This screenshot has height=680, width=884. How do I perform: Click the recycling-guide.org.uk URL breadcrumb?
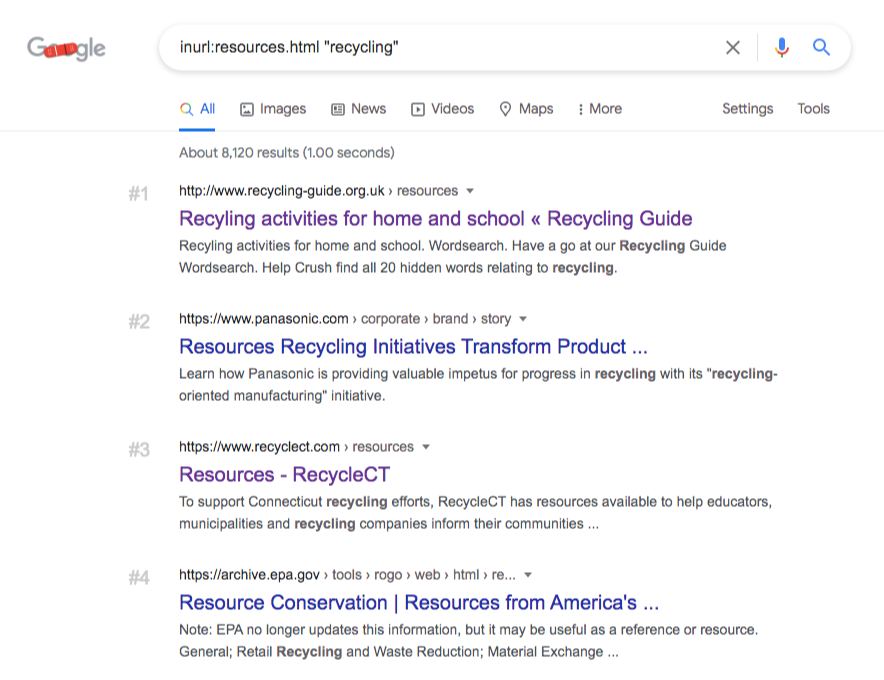click(x=319, y=191)
